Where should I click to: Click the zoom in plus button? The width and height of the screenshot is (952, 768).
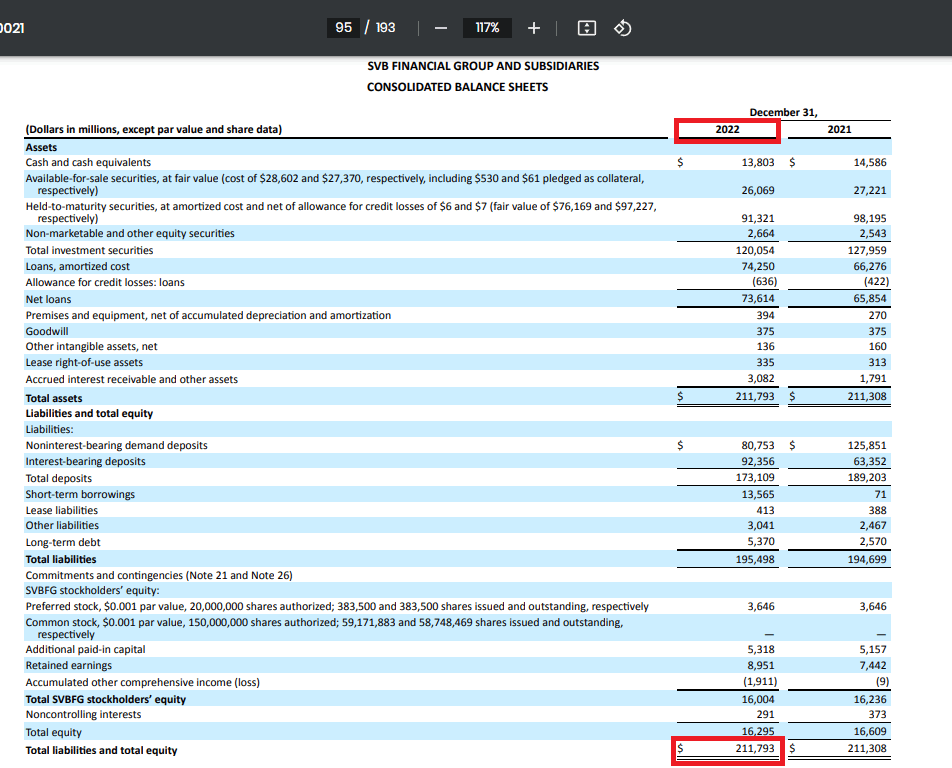[533, 28]
